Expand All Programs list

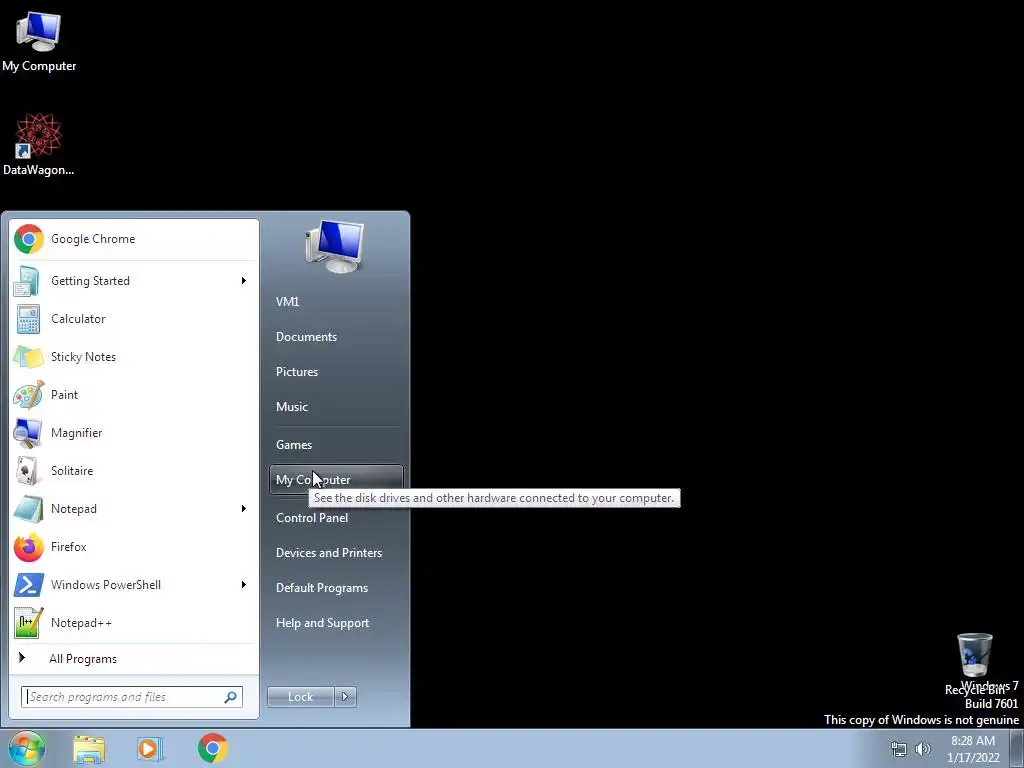click(134, 658)
